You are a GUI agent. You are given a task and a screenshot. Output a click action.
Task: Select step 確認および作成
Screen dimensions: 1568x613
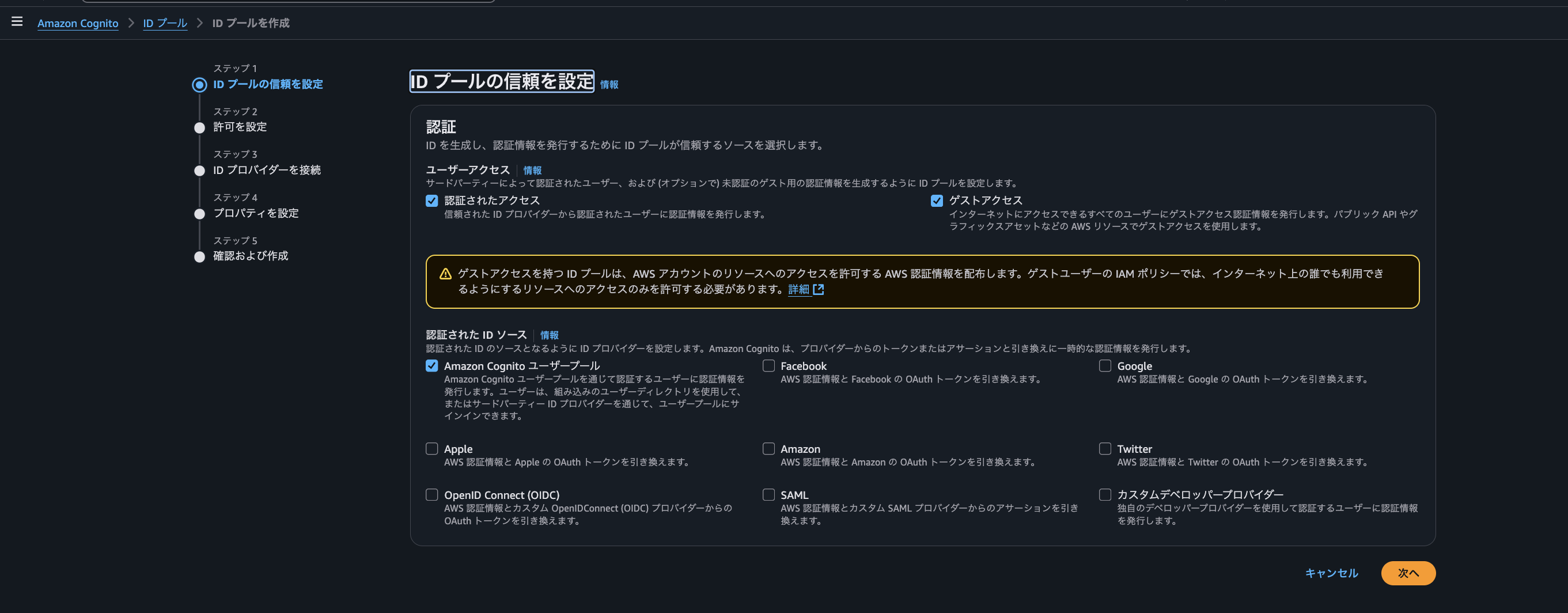(251, 256)
